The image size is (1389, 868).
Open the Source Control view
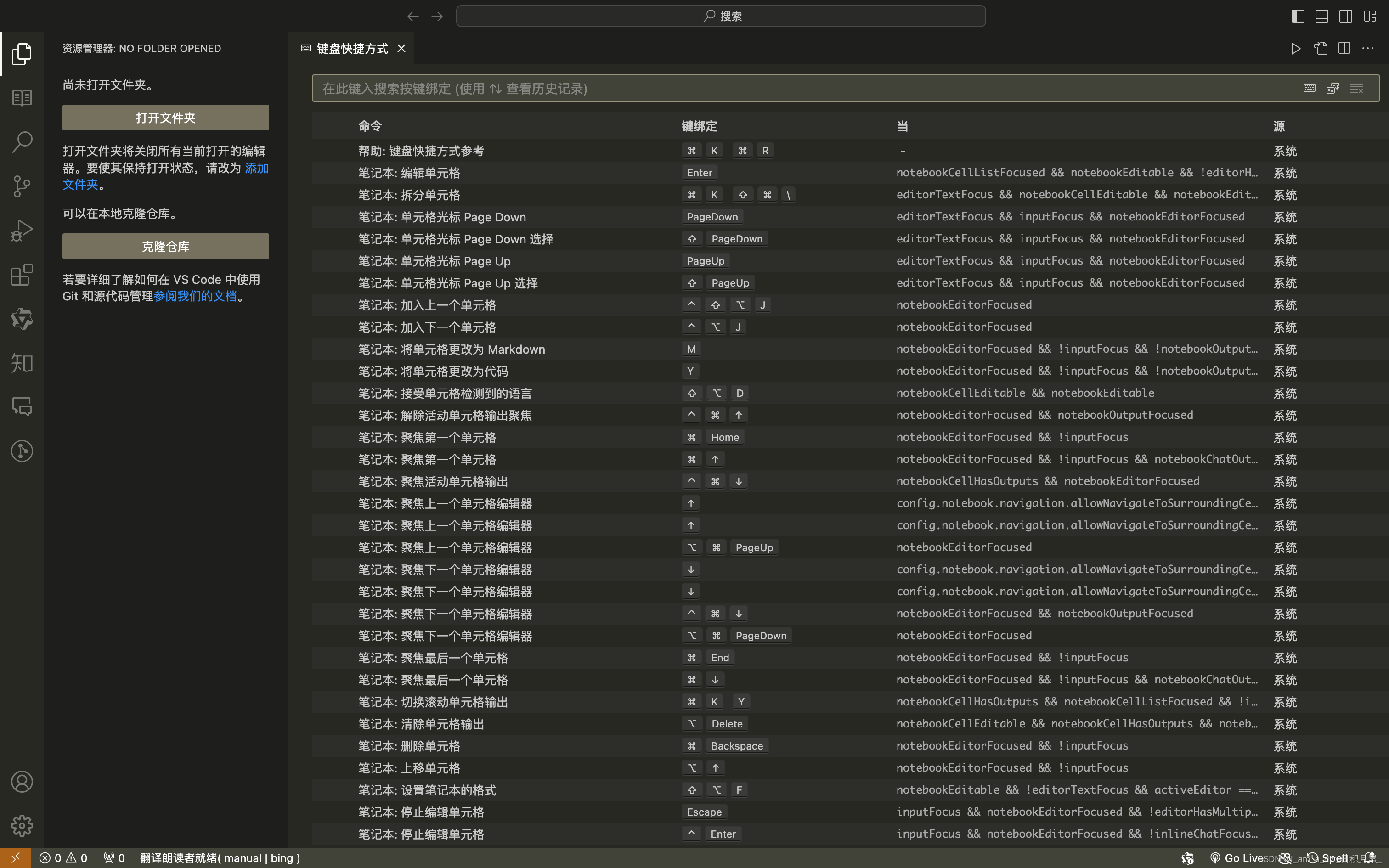22,186
